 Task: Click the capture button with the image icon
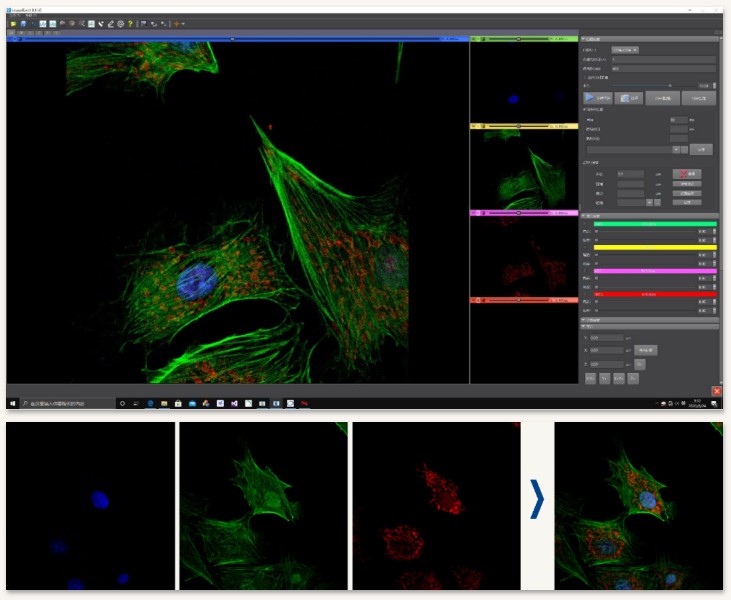[629, 98]
